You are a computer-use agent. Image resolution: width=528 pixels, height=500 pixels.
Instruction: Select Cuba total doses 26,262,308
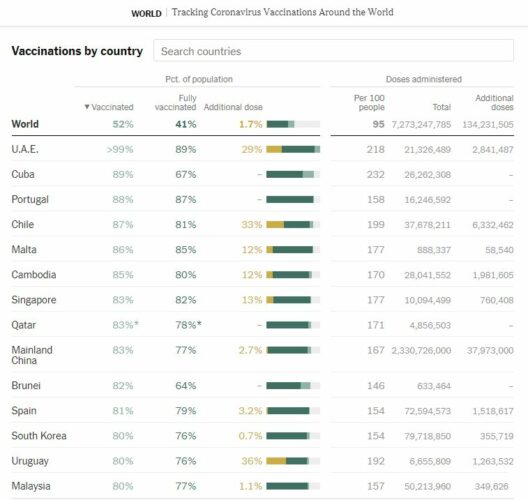pos(428,175)
